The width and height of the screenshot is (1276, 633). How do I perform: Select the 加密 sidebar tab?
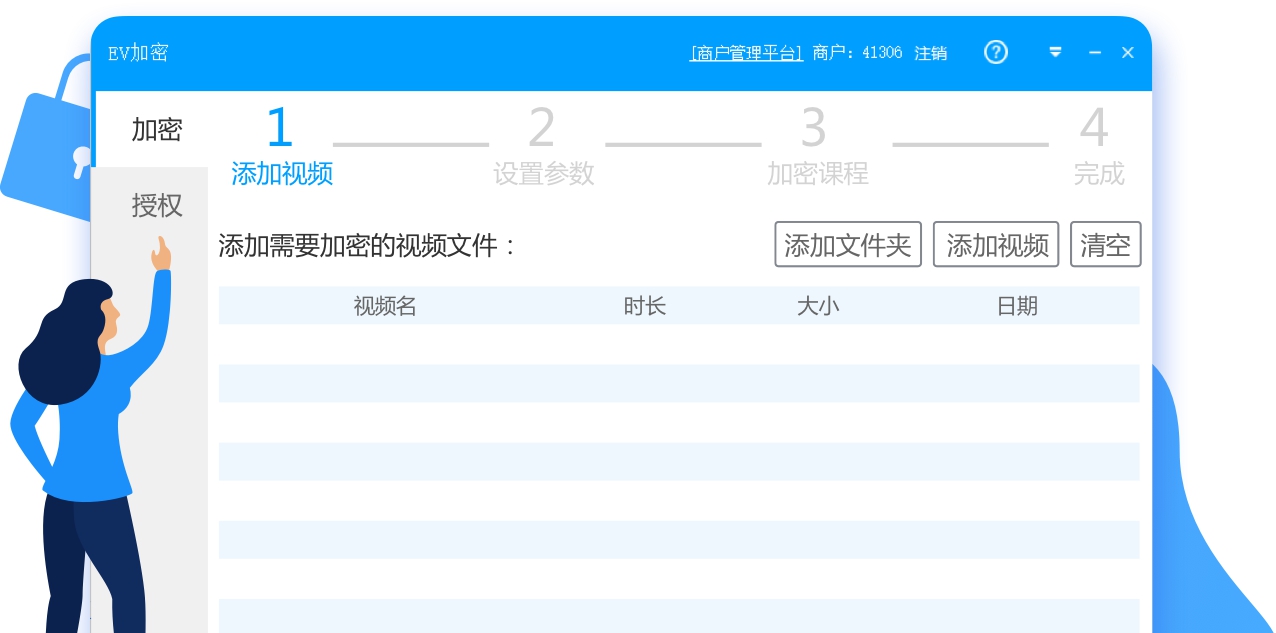point(157,129)
